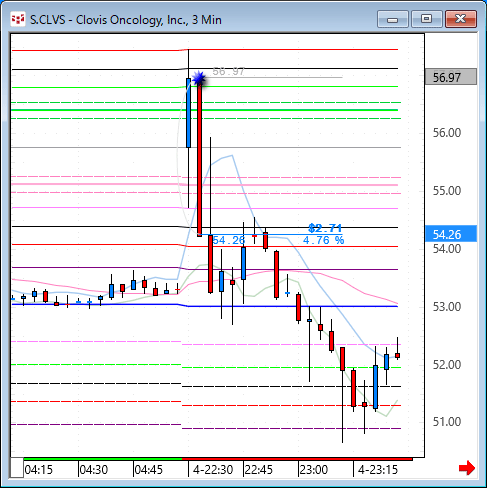Screen dimensions: 487x488
Task: Click the 51.00 price axis label
Action: 447,422
